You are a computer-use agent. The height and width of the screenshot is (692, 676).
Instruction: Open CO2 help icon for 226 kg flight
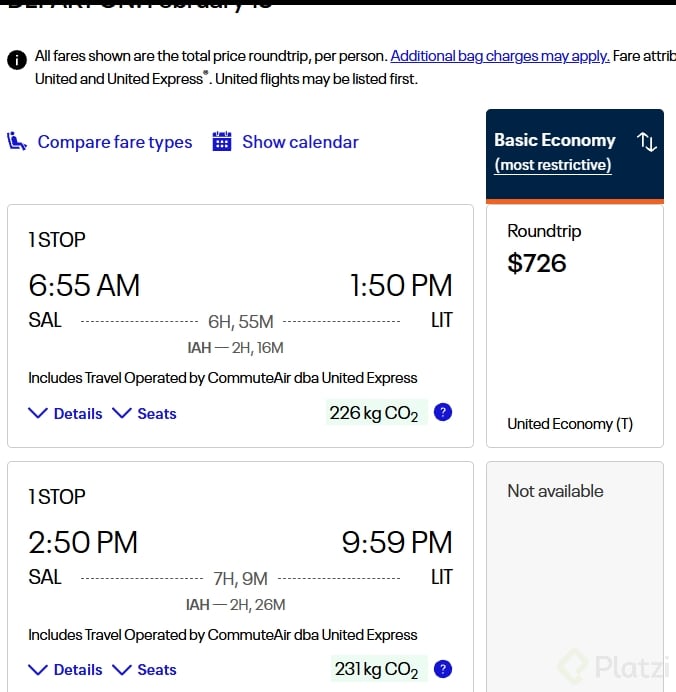tap(443, 412)
